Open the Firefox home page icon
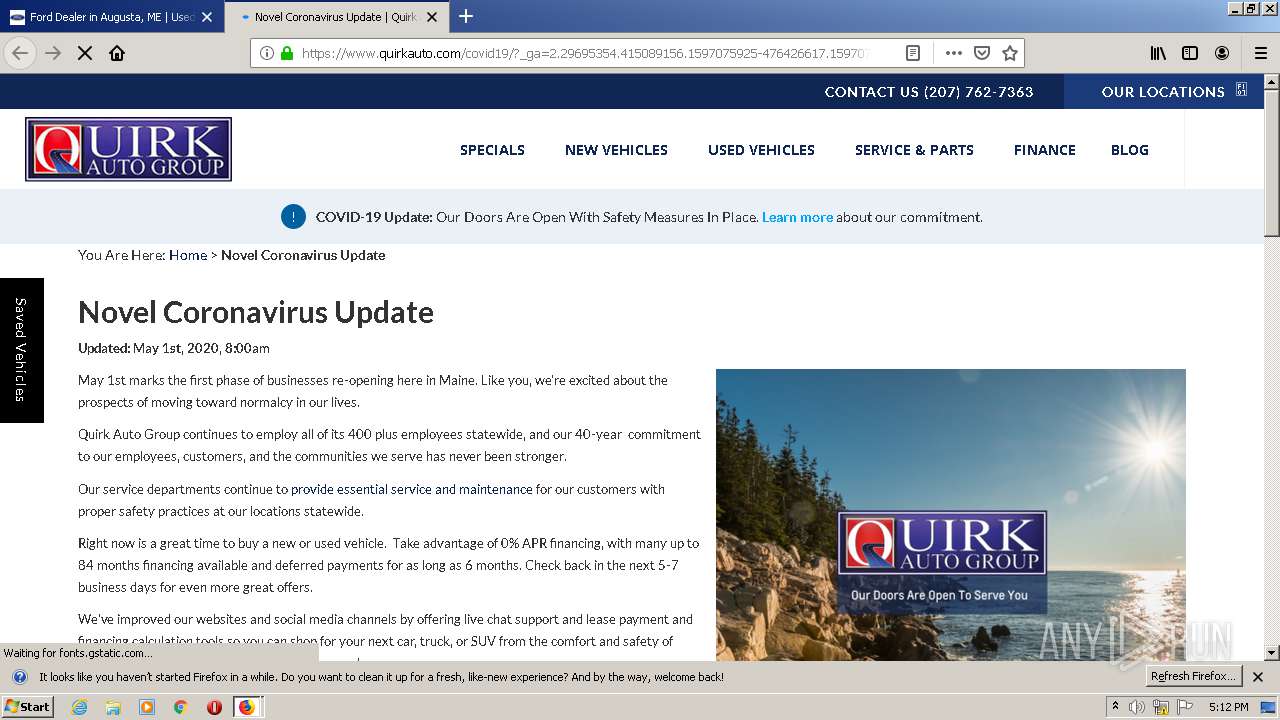This screenshot has width=1280, height=720. (x=117, y=53)
